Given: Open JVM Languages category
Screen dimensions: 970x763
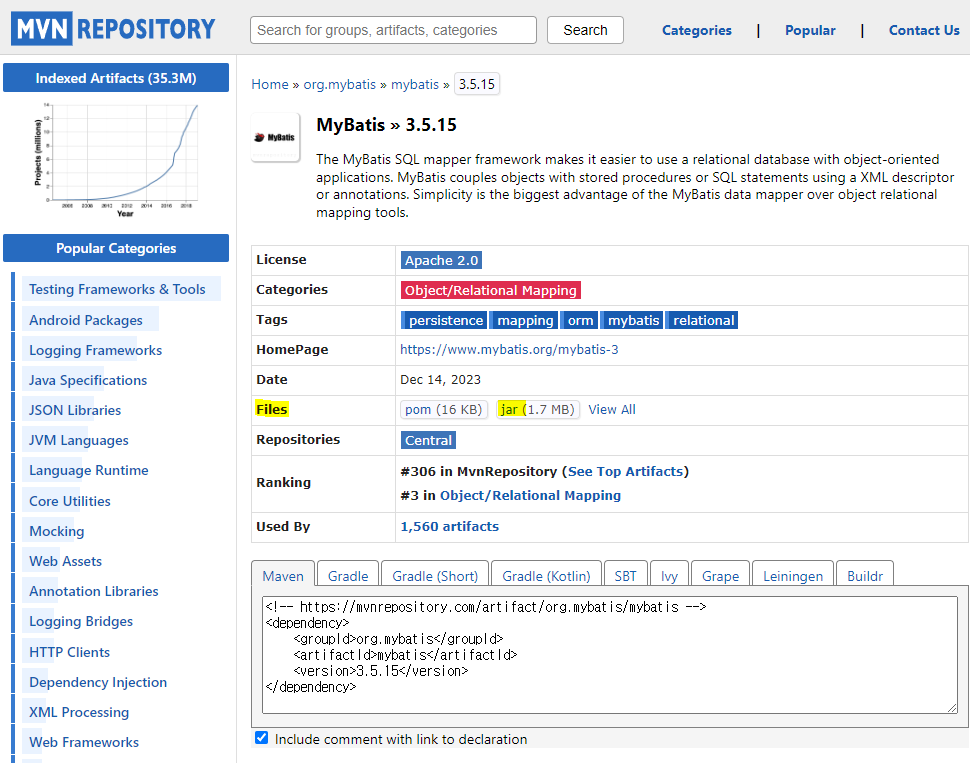Looking at the screenshot, I should pos(79,441).
